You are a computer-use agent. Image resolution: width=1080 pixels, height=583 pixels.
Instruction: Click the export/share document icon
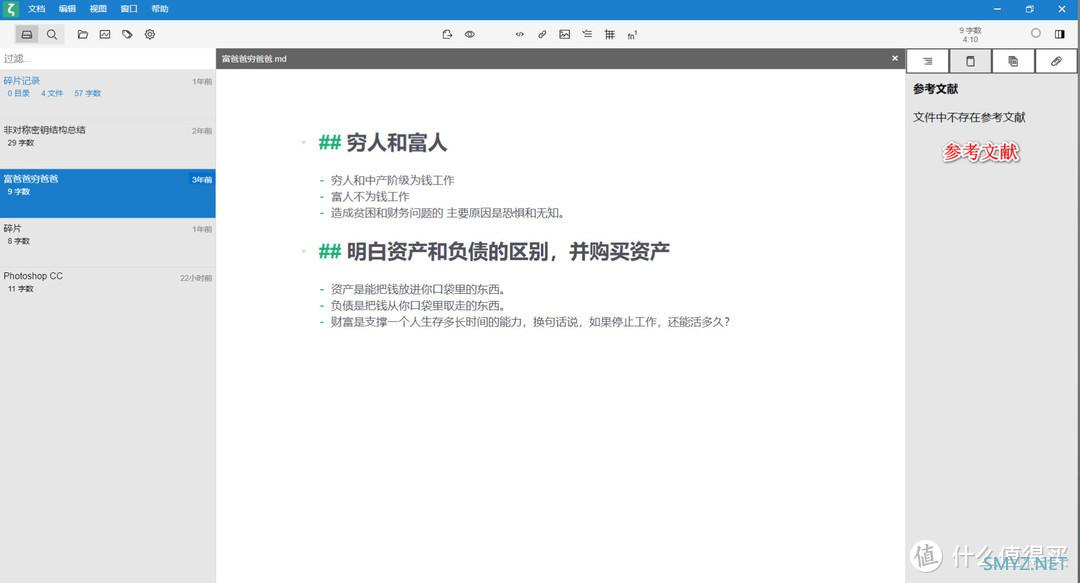tap(447, 34)
